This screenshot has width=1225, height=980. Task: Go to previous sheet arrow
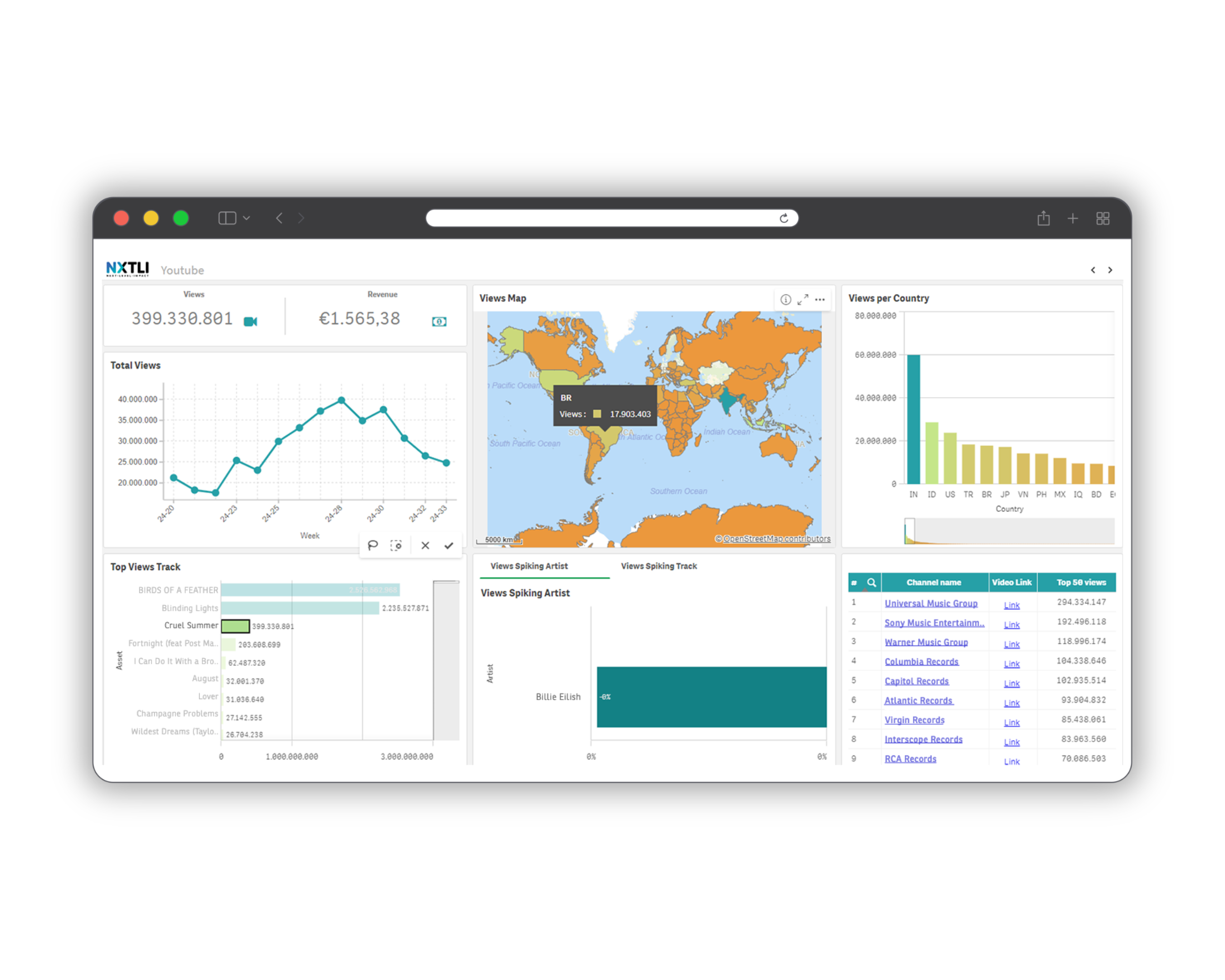[x=1093, y=270]
